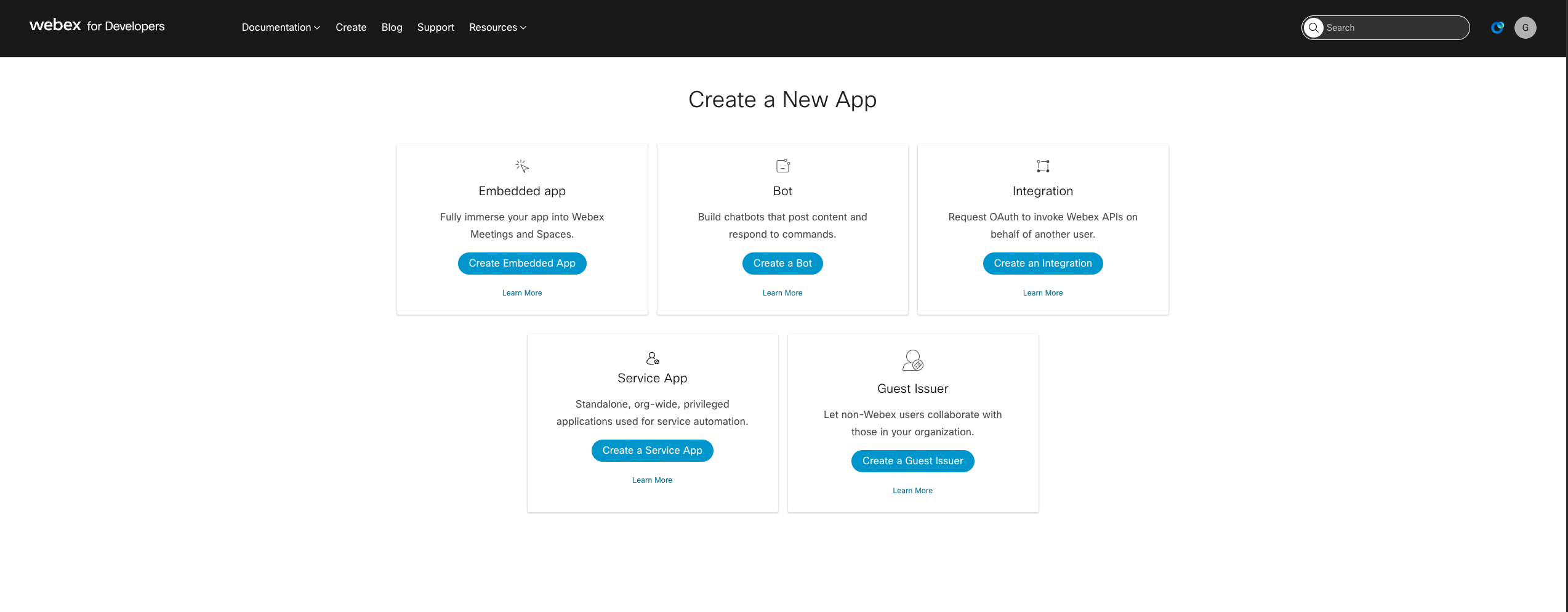Open Learn More under Guest Issuer

coord(913,491)
